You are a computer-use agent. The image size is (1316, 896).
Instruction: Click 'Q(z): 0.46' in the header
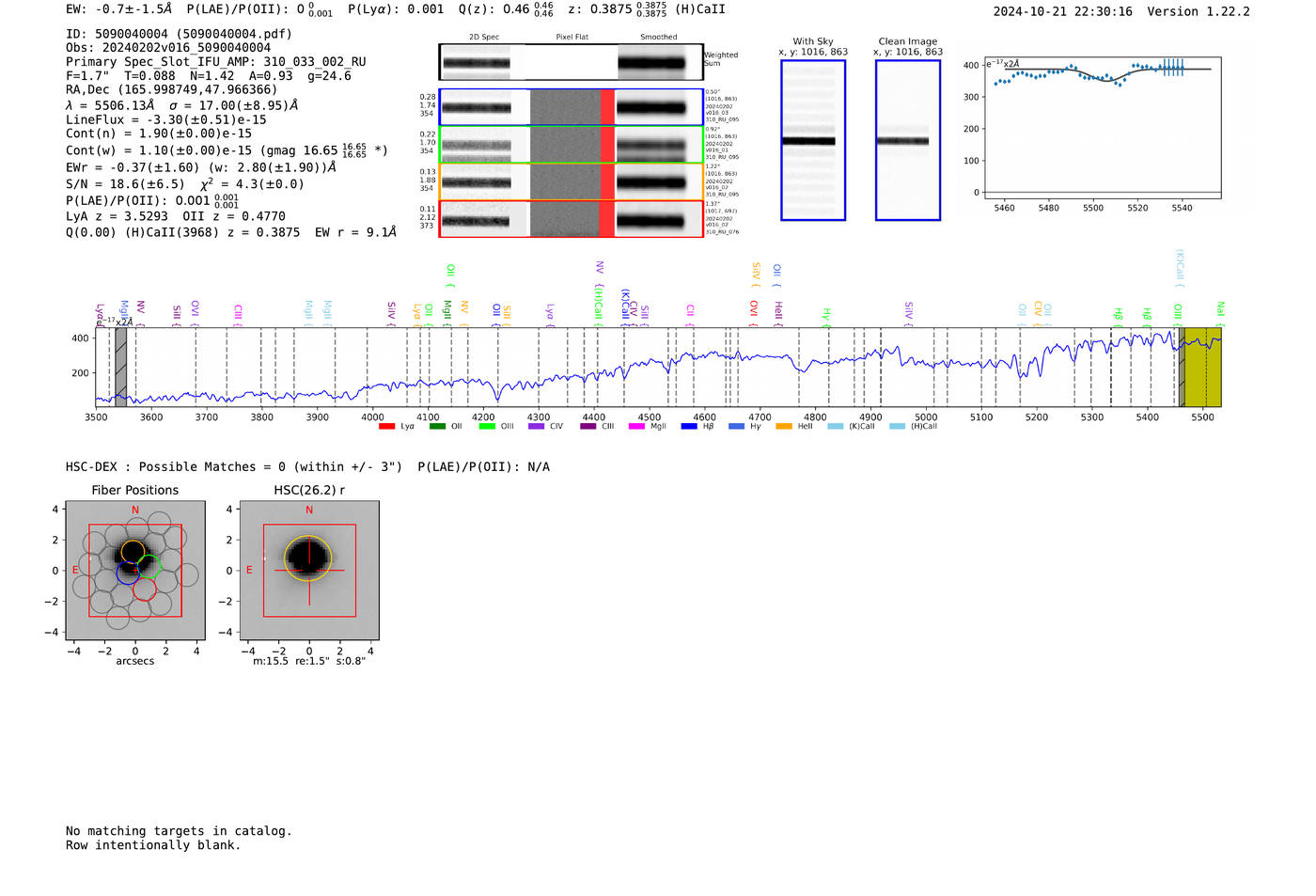[506, 9]
